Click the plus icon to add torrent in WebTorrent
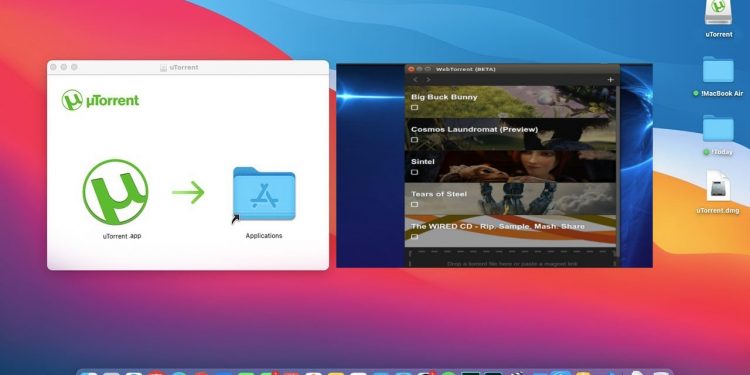This screenshot has width=750, height=375. coord(610,79)
